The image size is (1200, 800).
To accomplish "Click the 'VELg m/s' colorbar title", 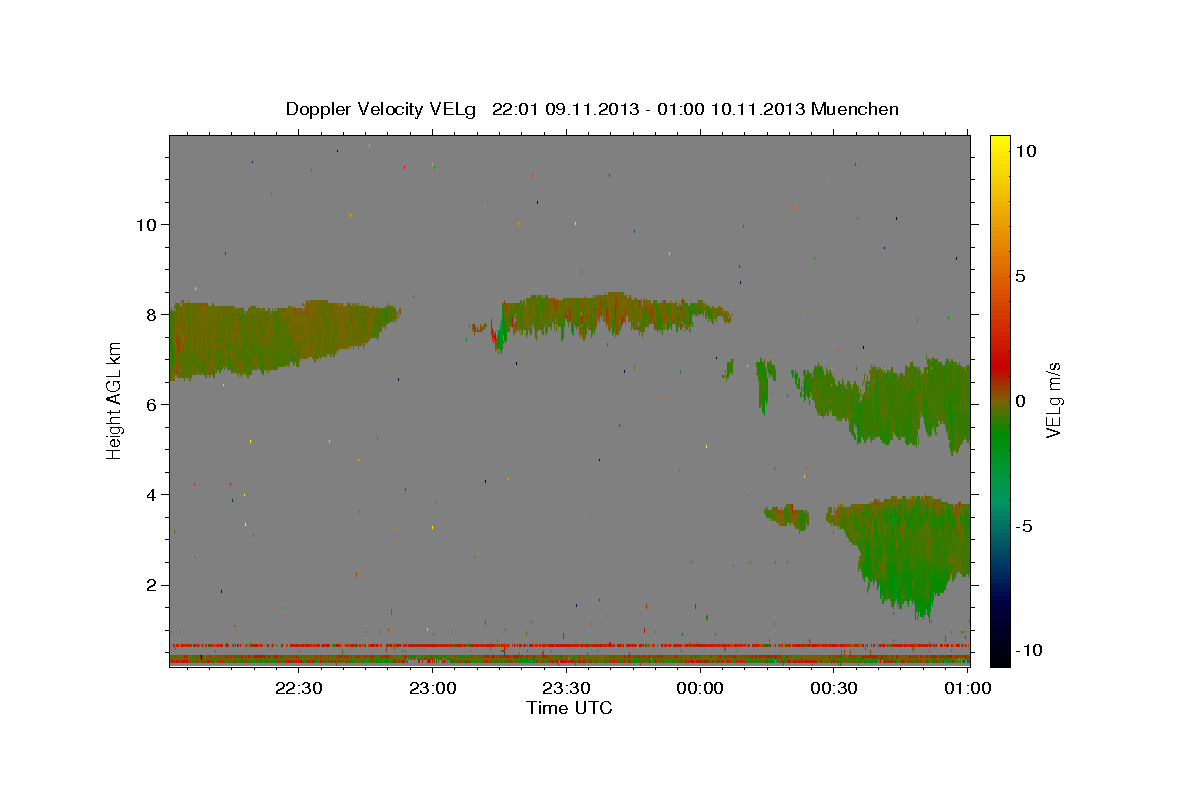I will pos(1055,401).
